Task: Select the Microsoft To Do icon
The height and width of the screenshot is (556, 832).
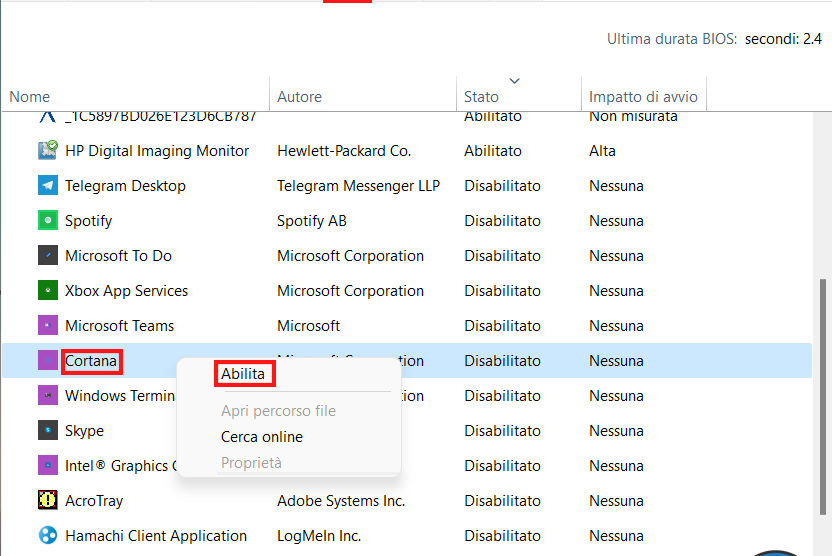Action: [x=48, y=256]
